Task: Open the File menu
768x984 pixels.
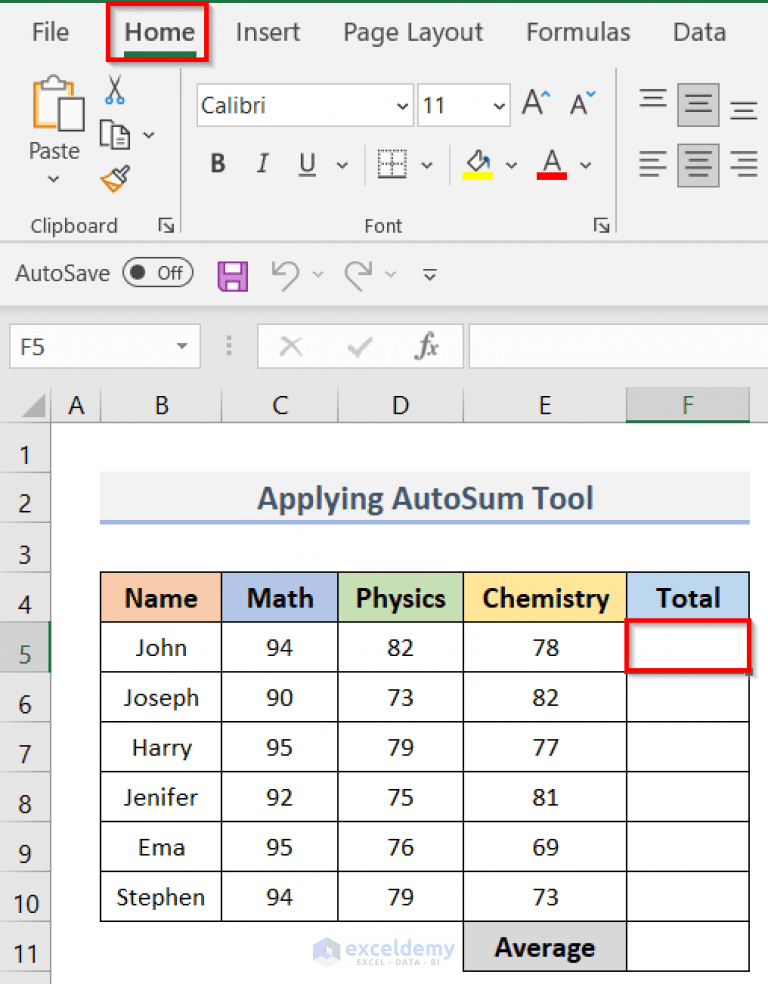Action: (x=49, y=32)
